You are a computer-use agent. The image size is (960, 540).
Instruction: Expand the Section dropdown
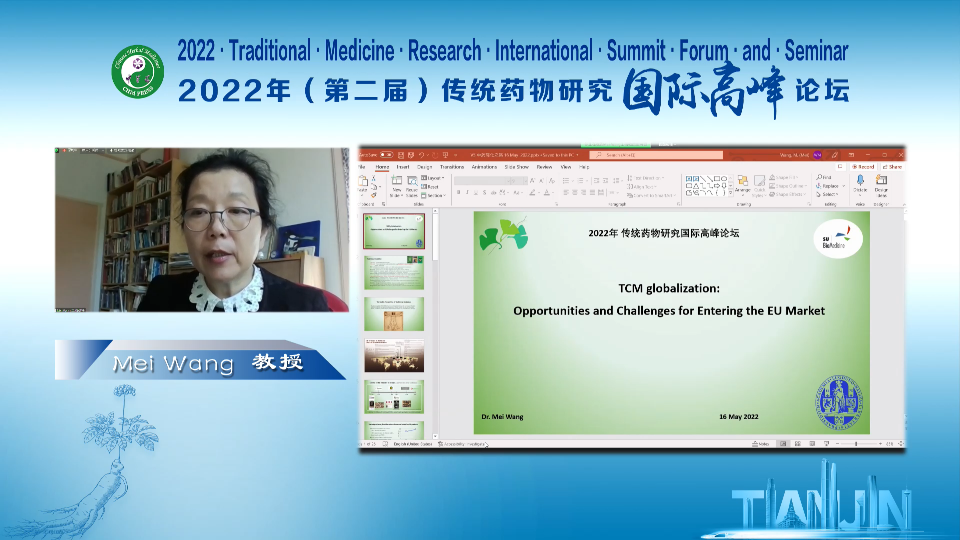click(433, 194)
